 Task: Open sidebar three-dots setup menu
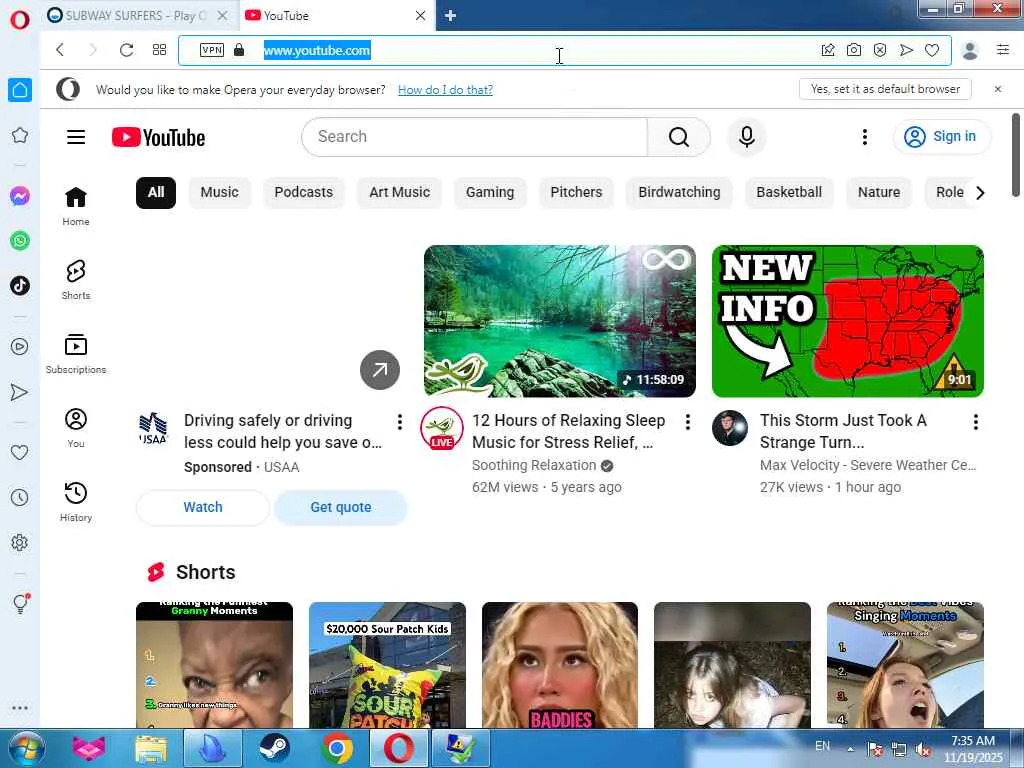[x=20, y=708]
